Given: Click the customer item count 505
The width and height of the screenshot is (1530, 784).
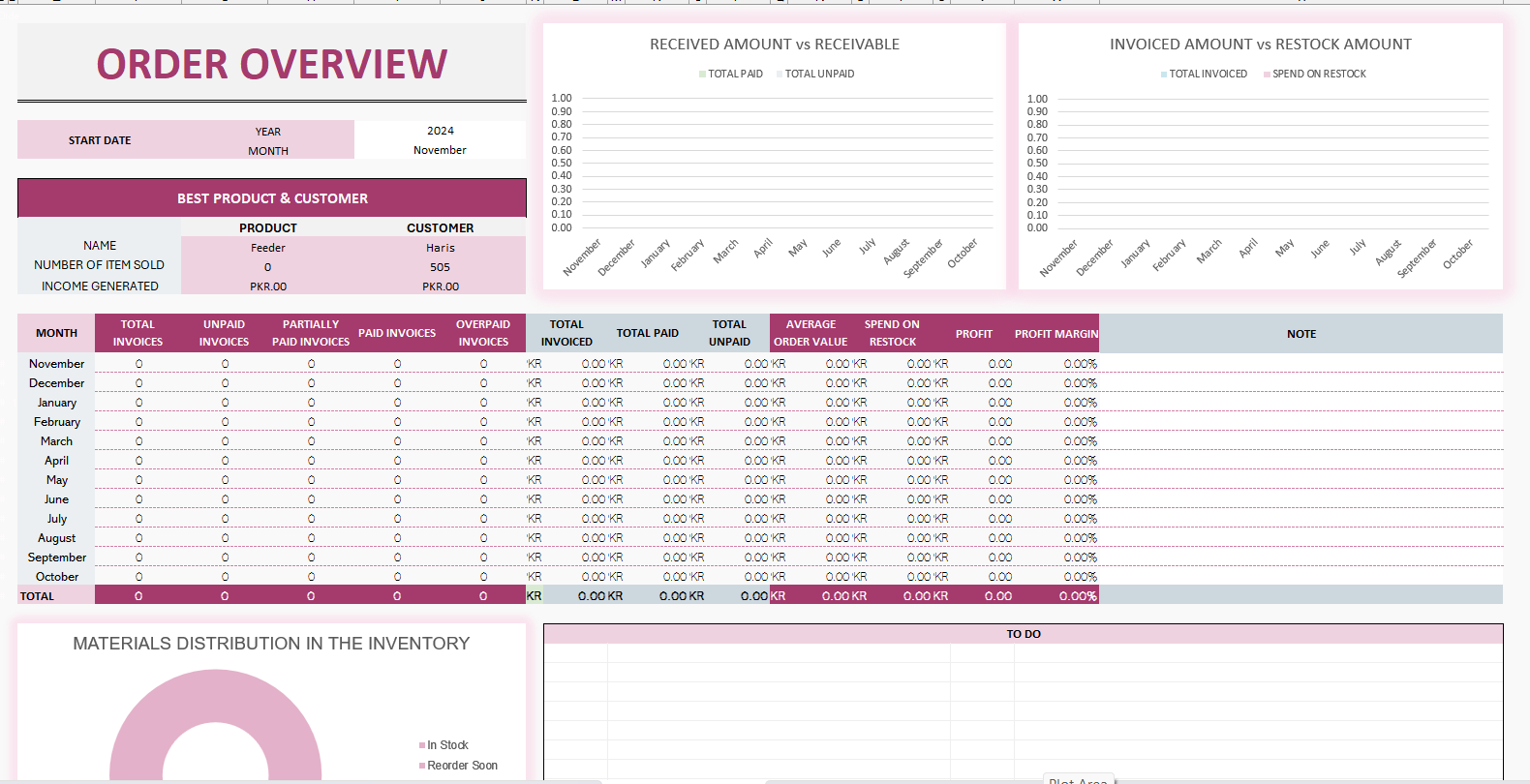Looking at the screenshot, I should [440, 267].
